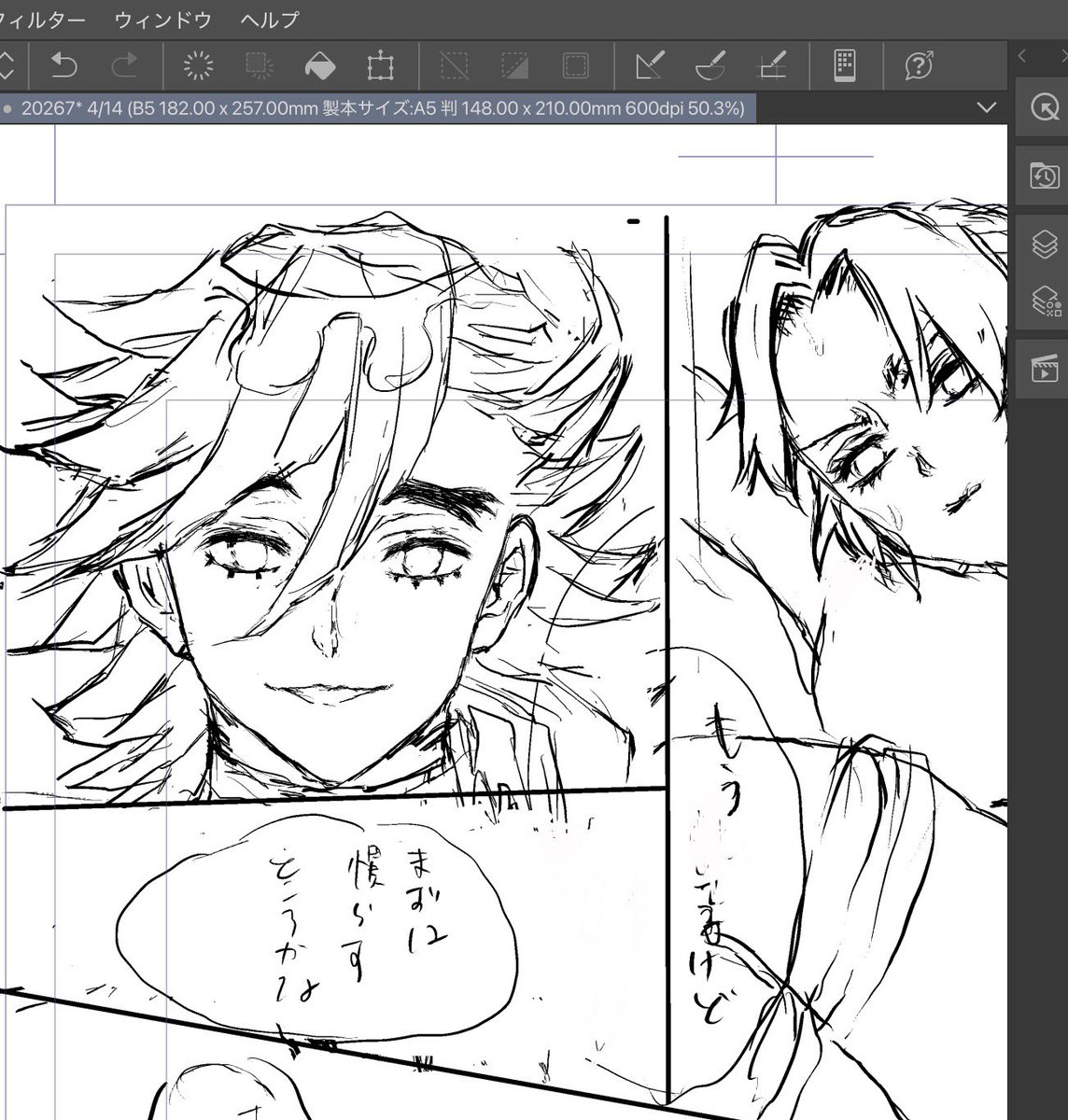1068x1120 pixels.
Task: Open the History palette
Action: [1043, 175]
